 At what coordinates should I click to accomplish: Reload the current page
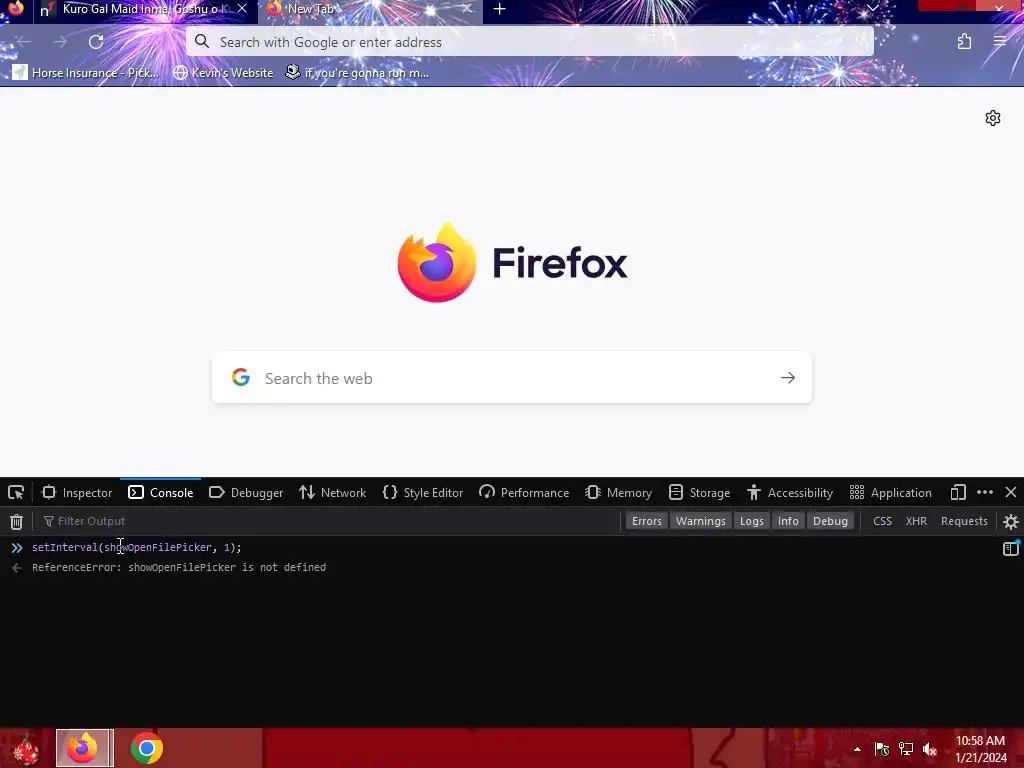tap(96, 42)
